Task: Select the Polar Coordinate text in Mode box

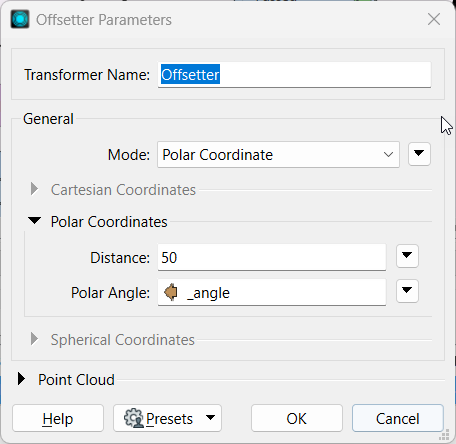Action: (217, 155)
